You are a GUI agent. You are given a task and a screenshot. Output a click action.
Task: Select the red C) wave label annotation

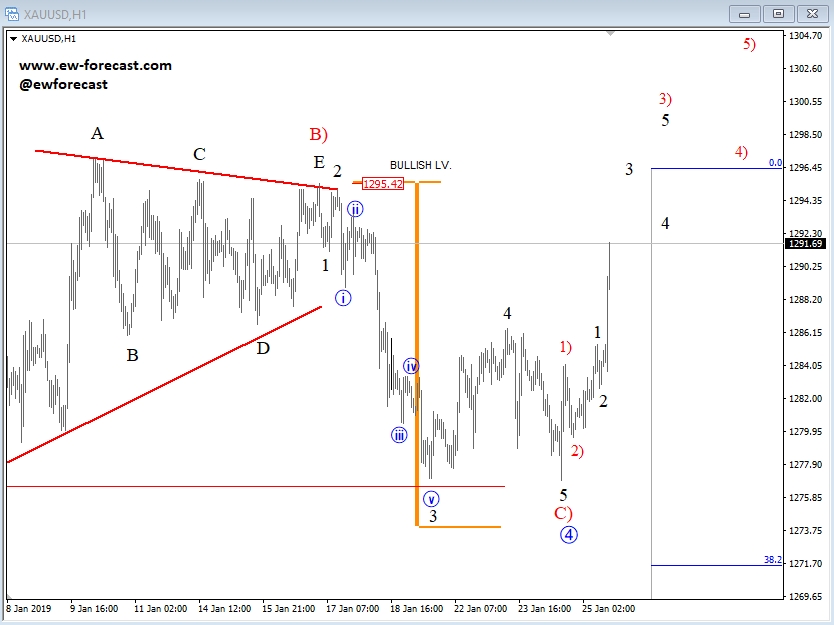[x=565, y=513]
